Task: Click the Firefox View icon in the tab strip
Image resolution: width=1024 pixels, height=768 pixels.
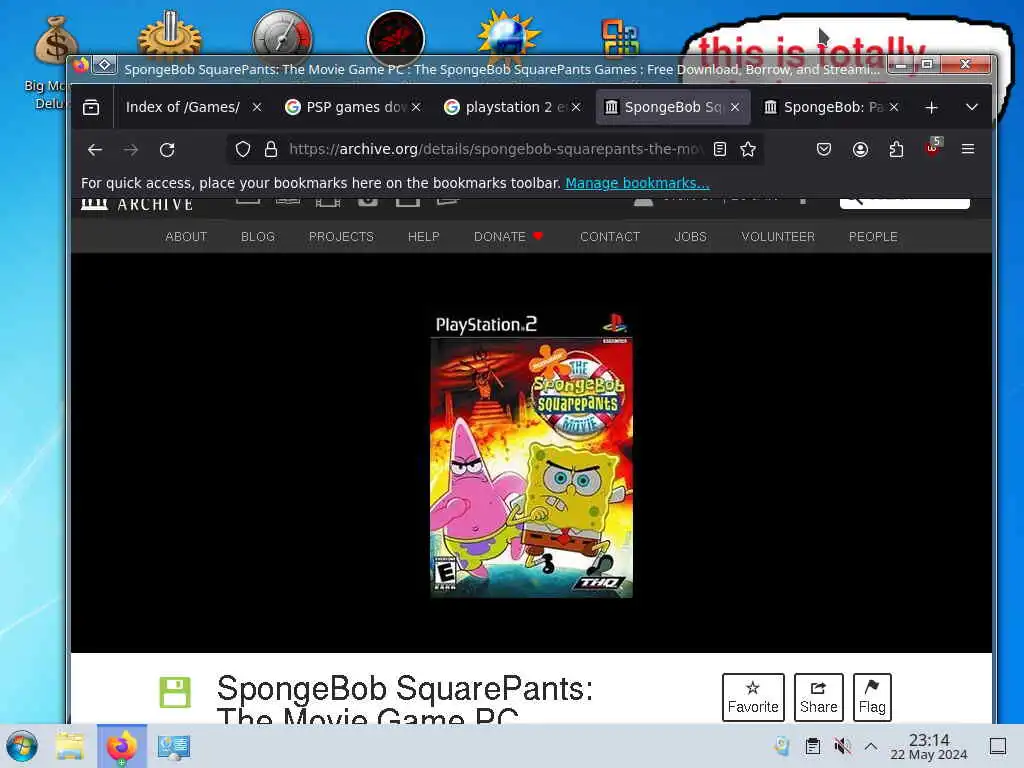Action: point(91,107)
